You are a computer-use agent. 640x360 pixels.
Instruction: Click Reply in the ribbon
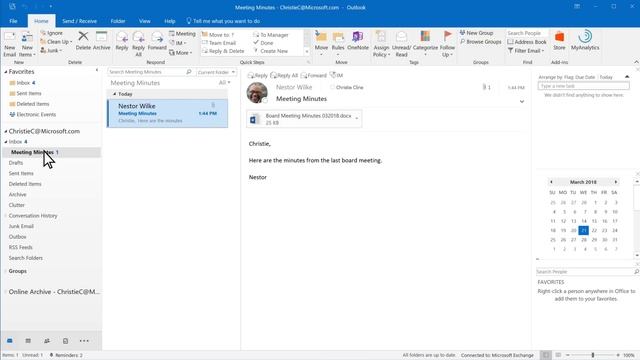(122, 41)
